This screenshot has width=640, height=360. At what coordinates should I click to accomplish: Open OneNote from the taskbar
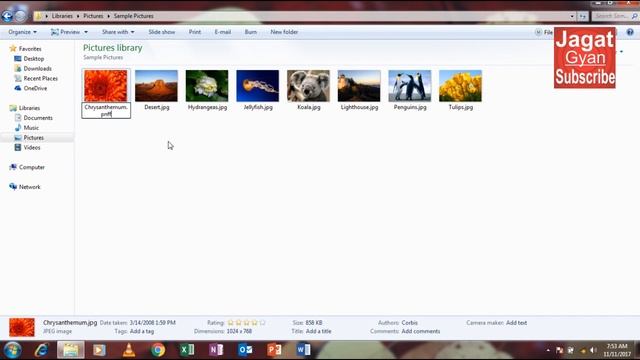pos(216,350)
